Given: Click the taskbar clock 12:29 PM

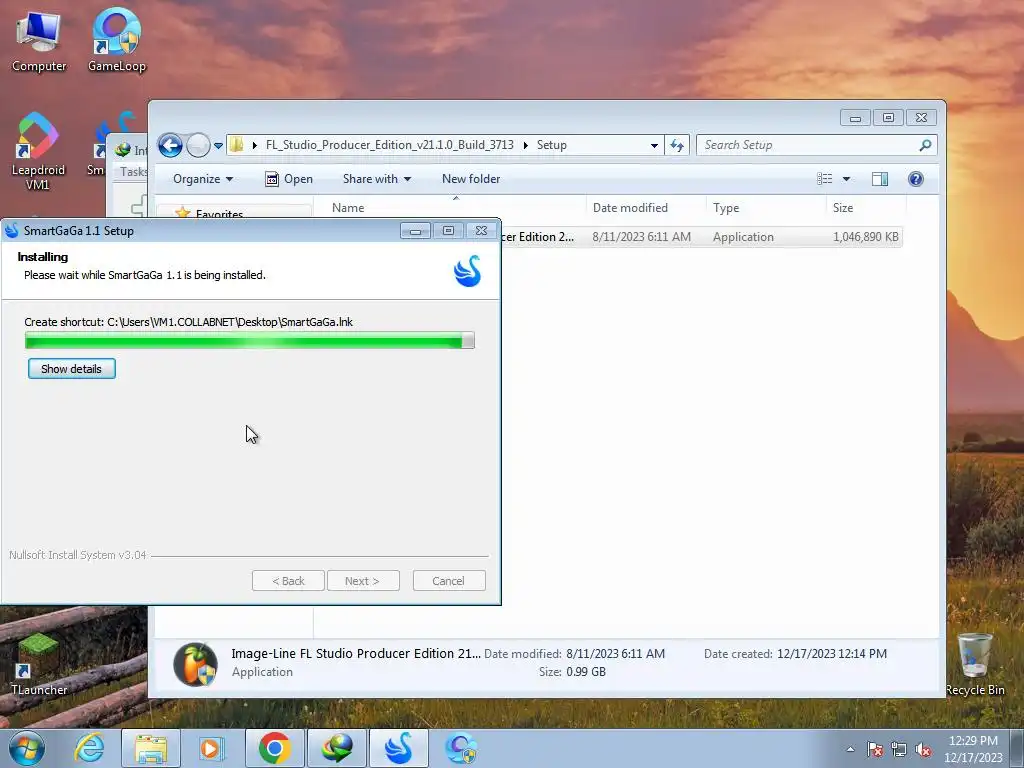Looking at the screenshot, I should (x=973, y=749).
